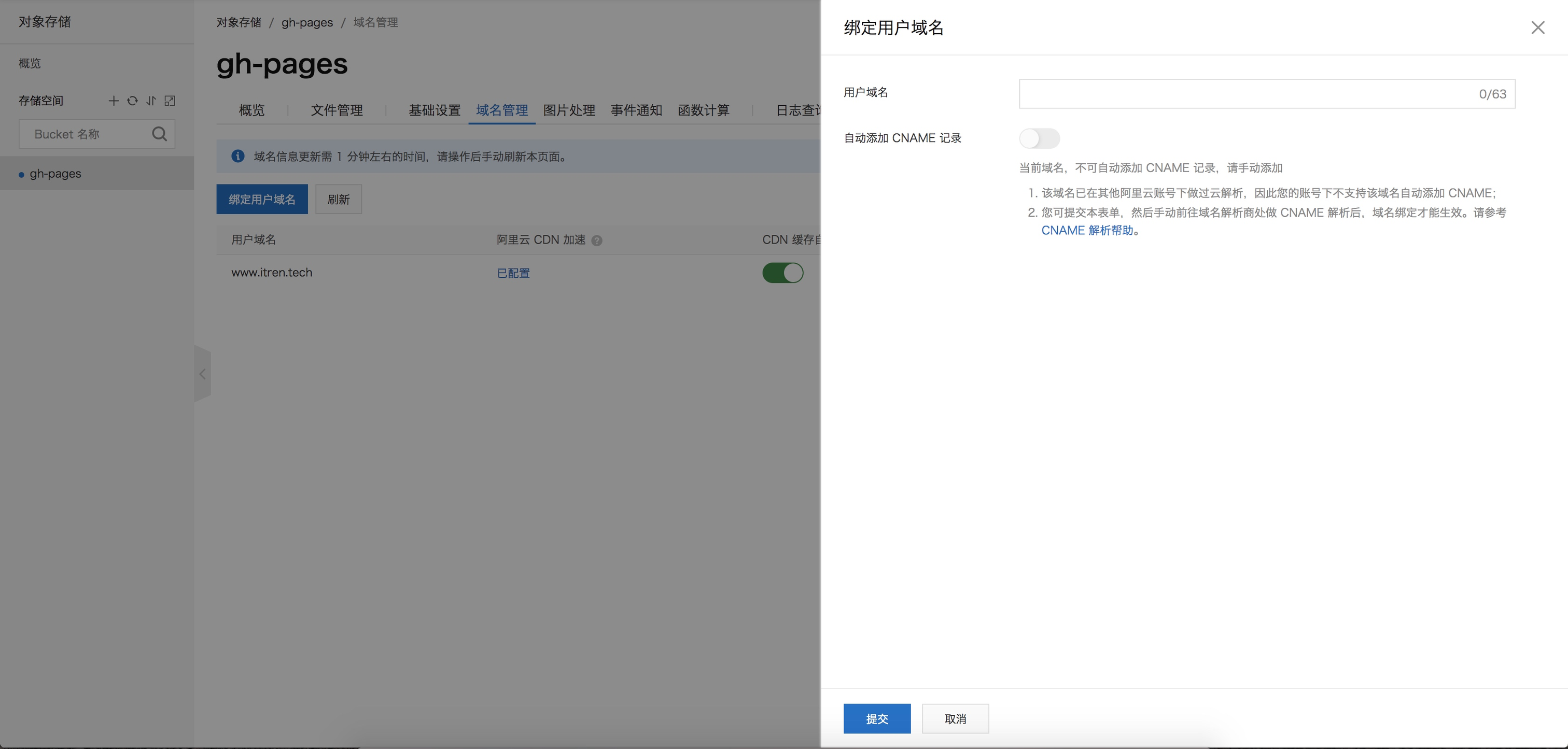Click the 已配置 link for www.itren.tech

point(513,273)
